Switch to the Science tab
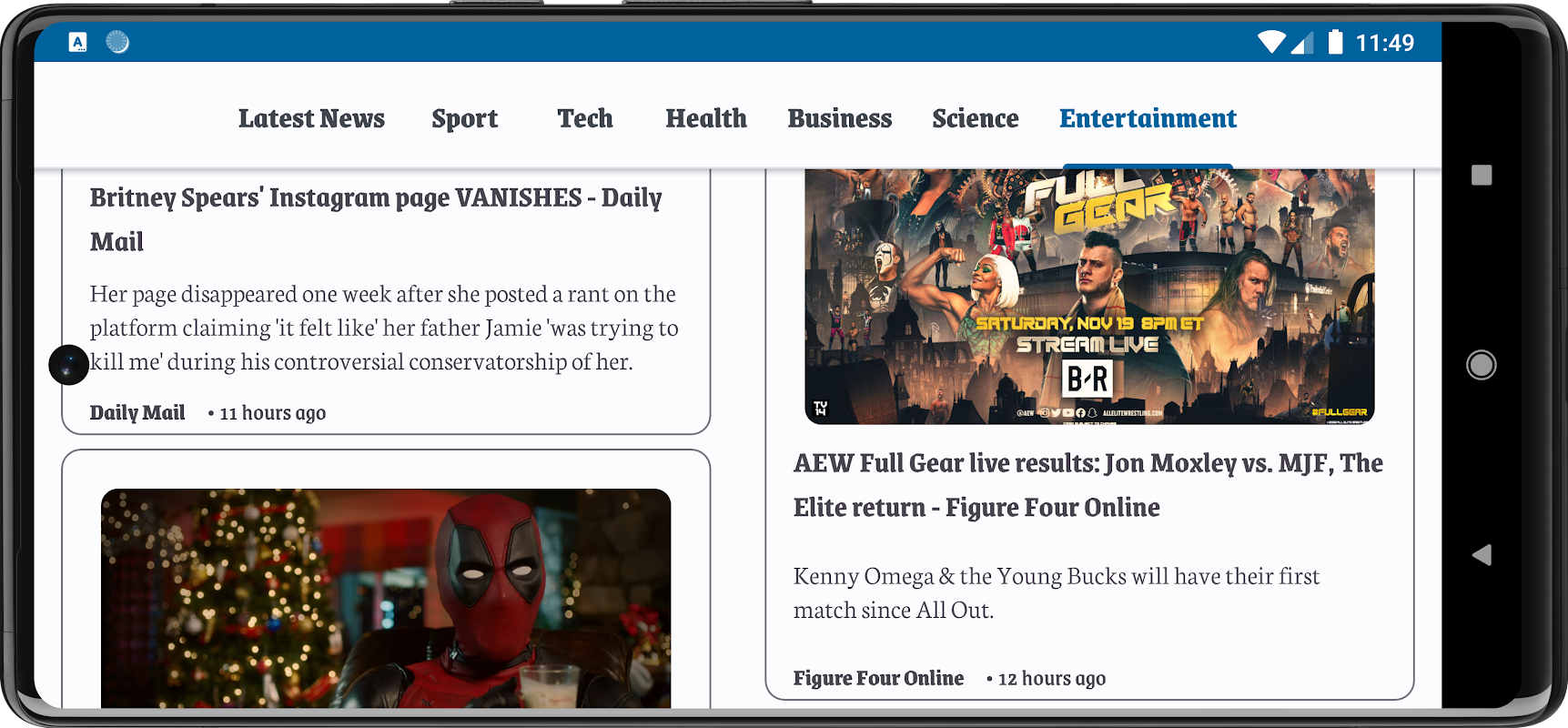The width and height of the screenshot is (1568, 728). tap(976, 118)
